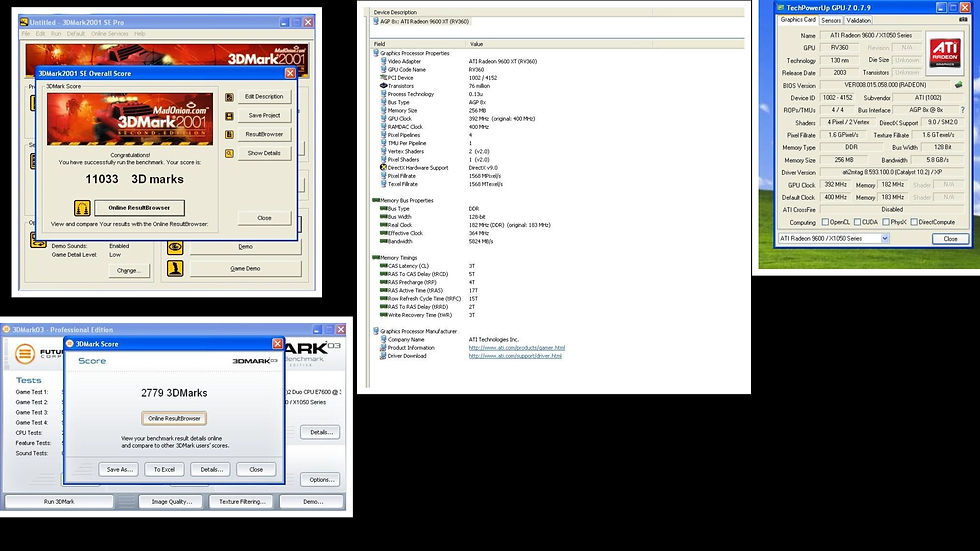
Task: Click the Bus Interface question mark in GPU-Z
Action: click(962, 110)
